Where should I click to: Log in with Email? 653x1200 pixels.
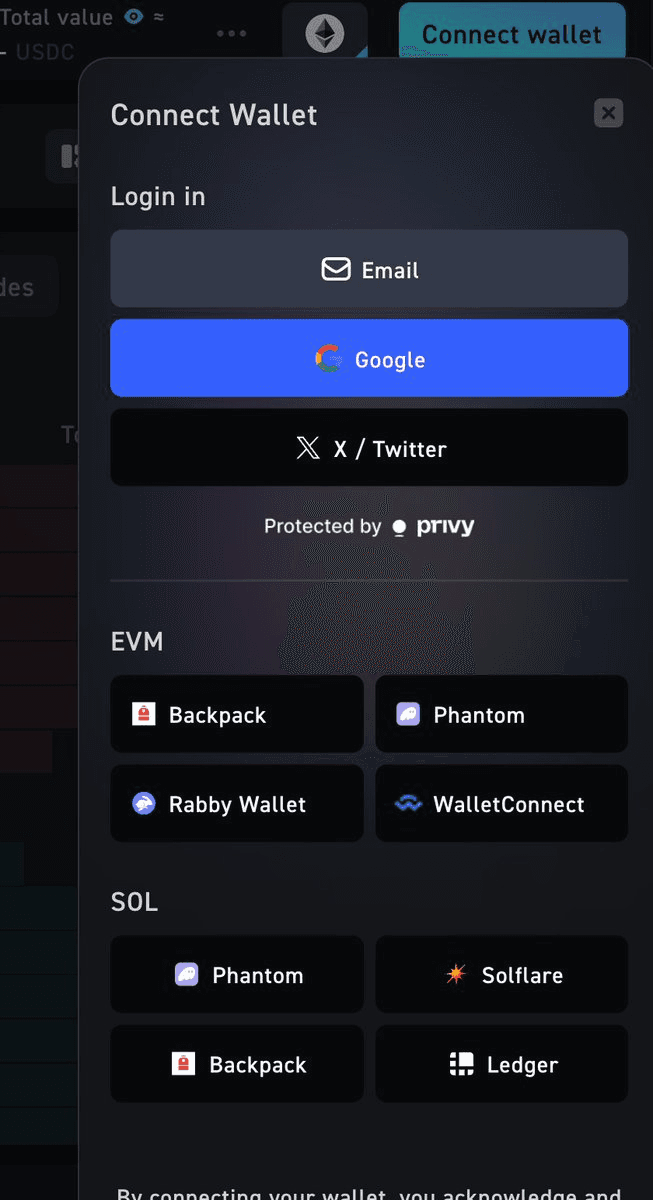[369, 268]
